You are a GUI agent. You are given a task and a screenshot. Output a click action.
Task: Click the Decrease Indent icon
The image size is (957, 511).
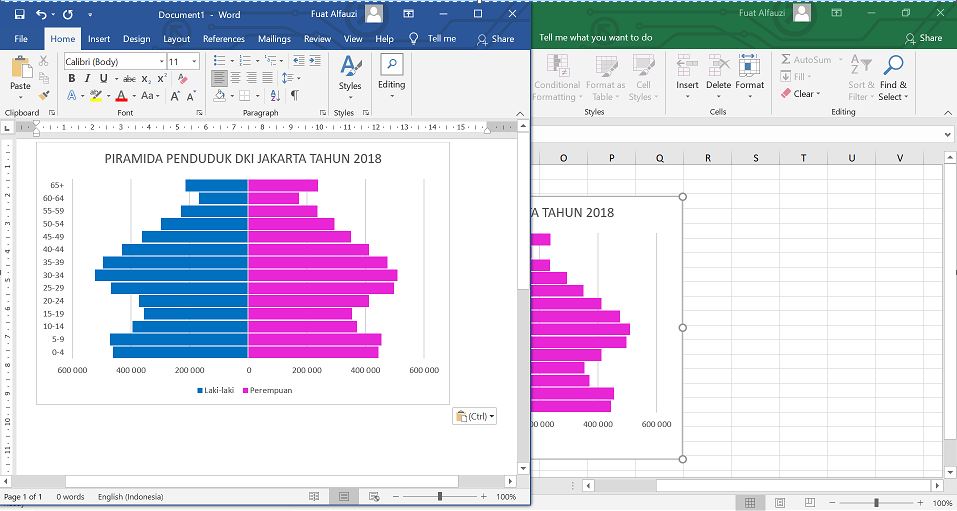point(298,60)
